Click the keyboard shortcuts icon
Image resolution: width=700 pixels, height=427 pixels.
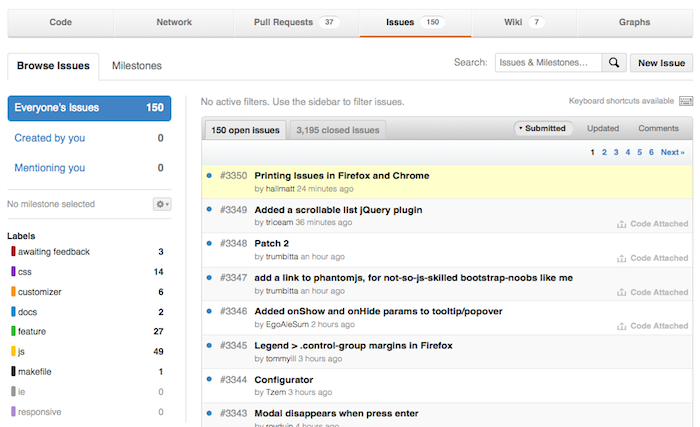(x=686, y=101)
